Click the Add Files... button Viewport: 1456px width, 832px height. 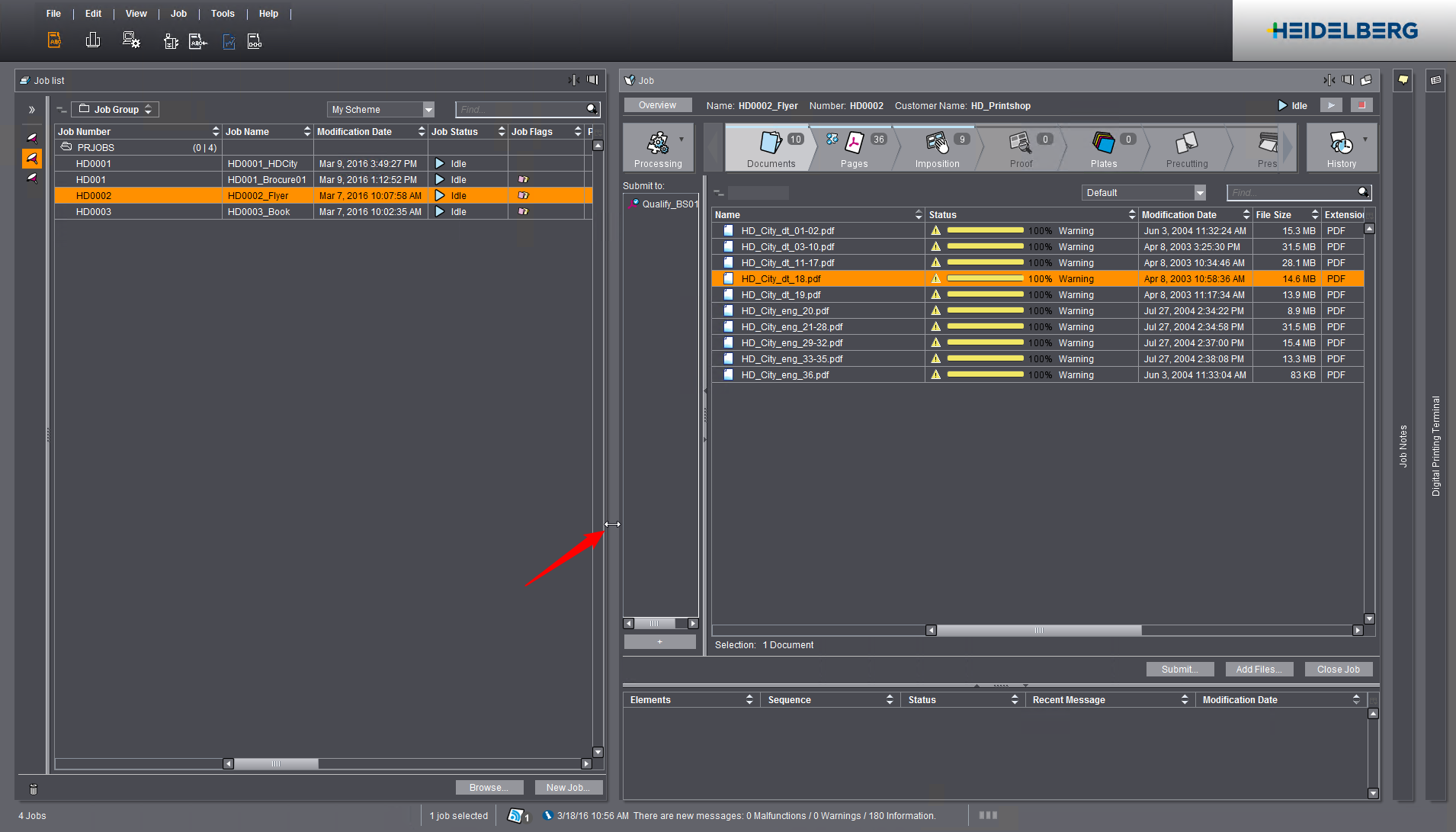click(1259, 670)
